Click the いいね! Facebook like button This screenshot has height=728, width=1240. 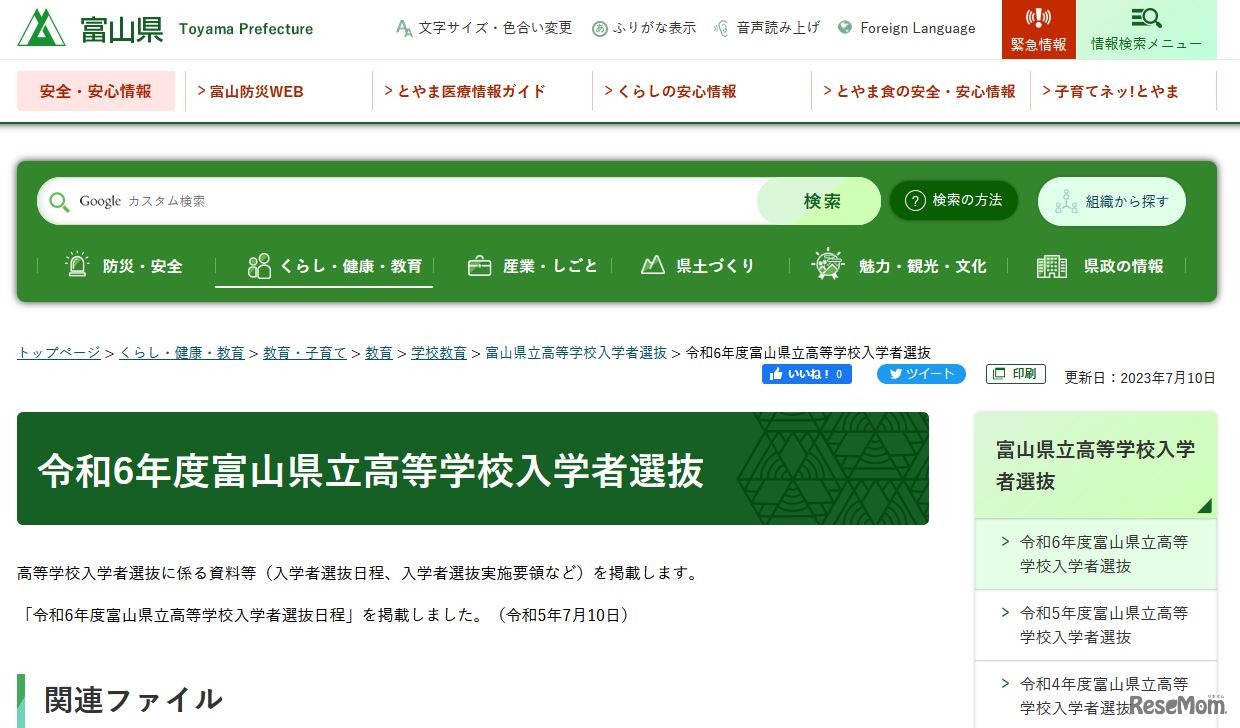pyautogui.click(x=807, y=374)
